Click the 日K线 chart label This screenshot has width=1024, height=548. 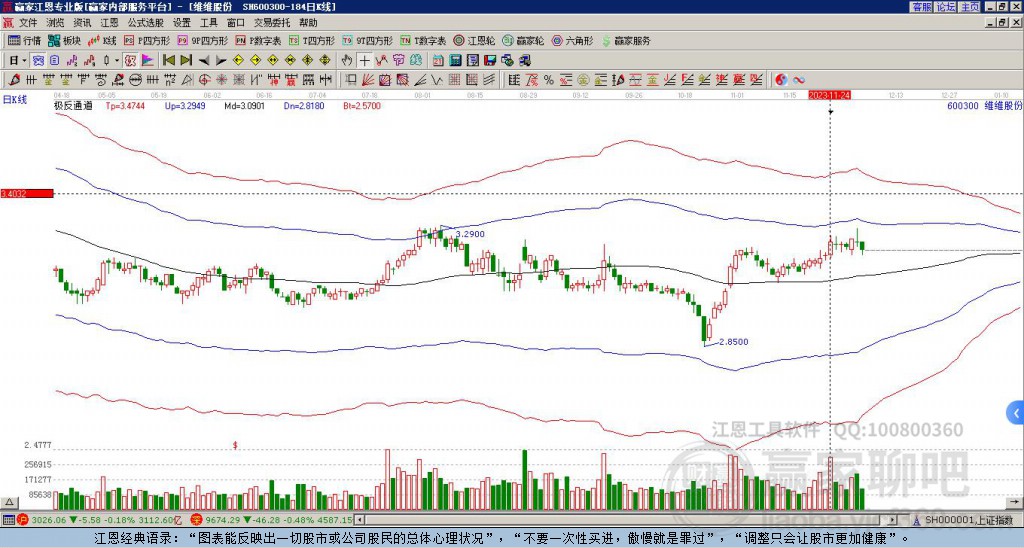pyautogui.click(x=14, y=99)
